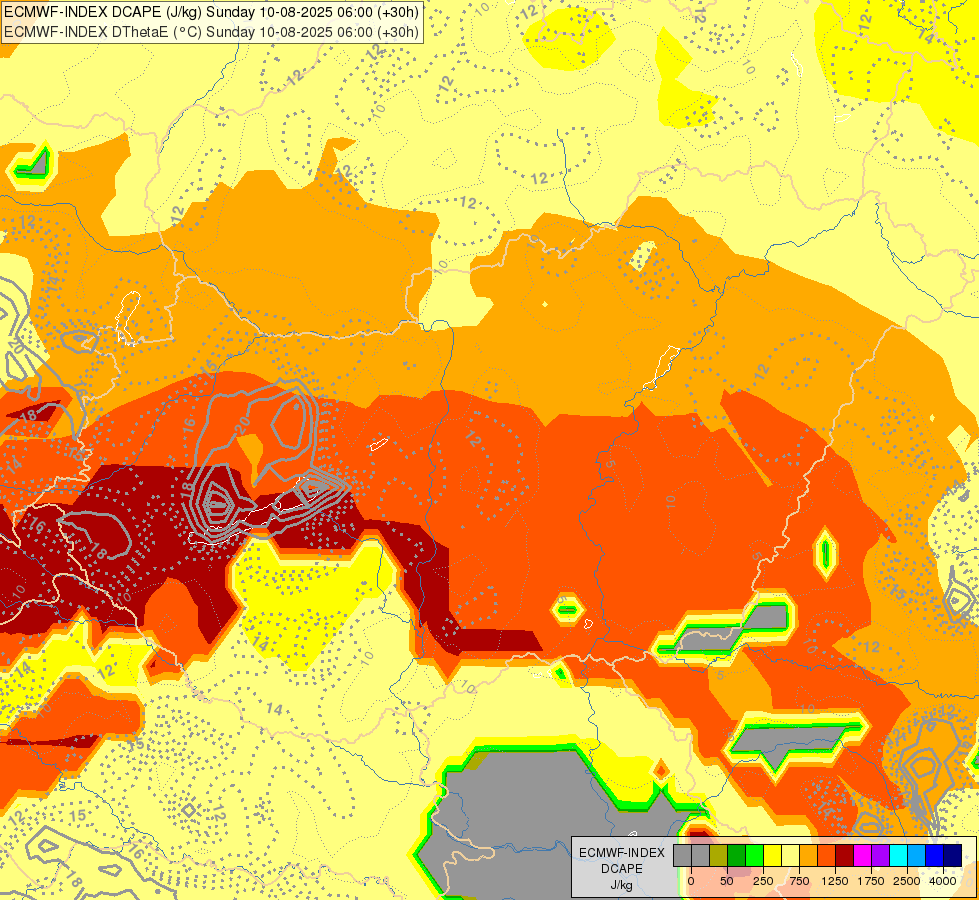
Task: Click the DThetaE (°C) title line
Action: point(211,32)
